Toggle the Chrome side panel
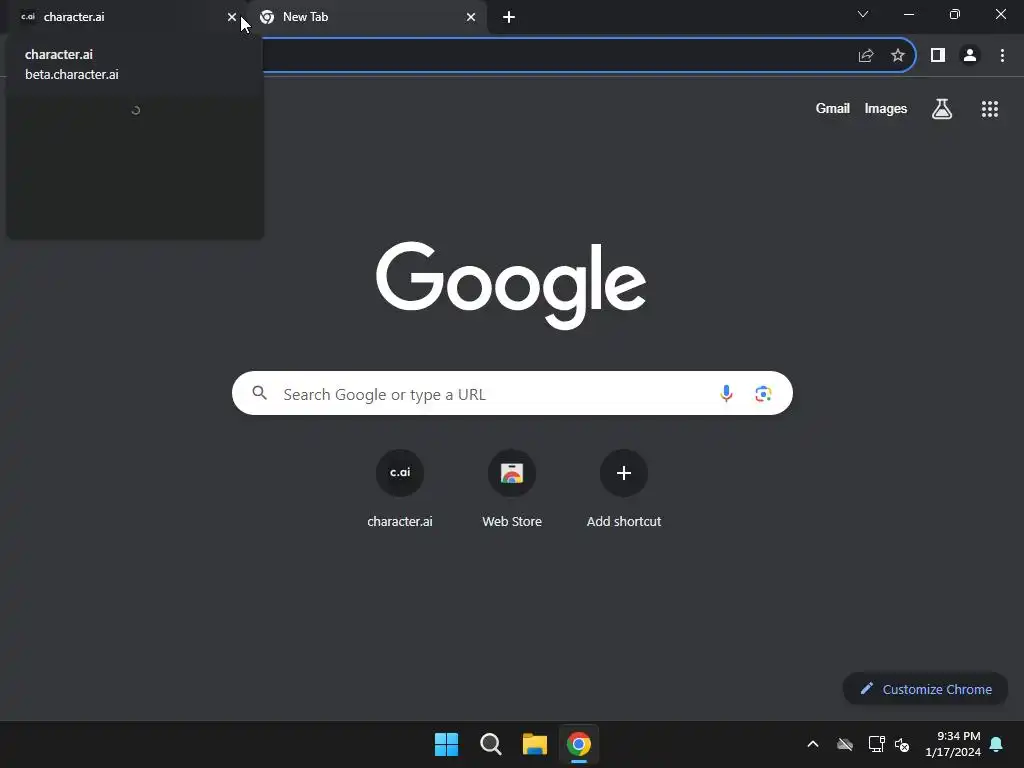 coord(938,56)
